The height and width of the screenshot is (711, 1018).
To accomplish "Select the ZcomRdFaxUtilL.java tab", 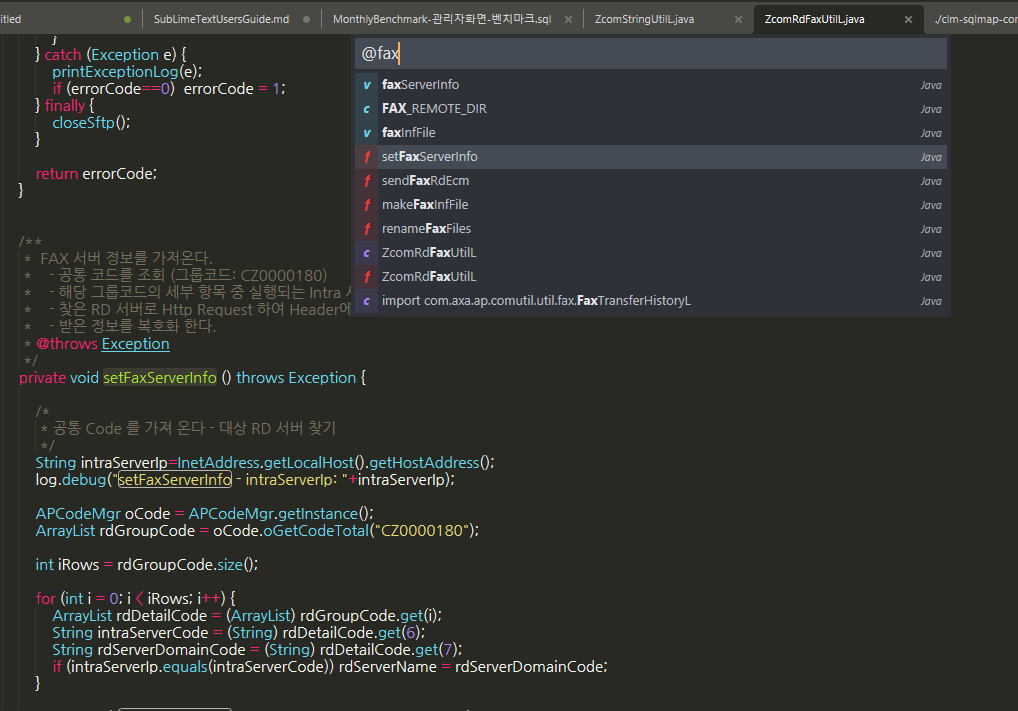I will (x=814, y=19).
